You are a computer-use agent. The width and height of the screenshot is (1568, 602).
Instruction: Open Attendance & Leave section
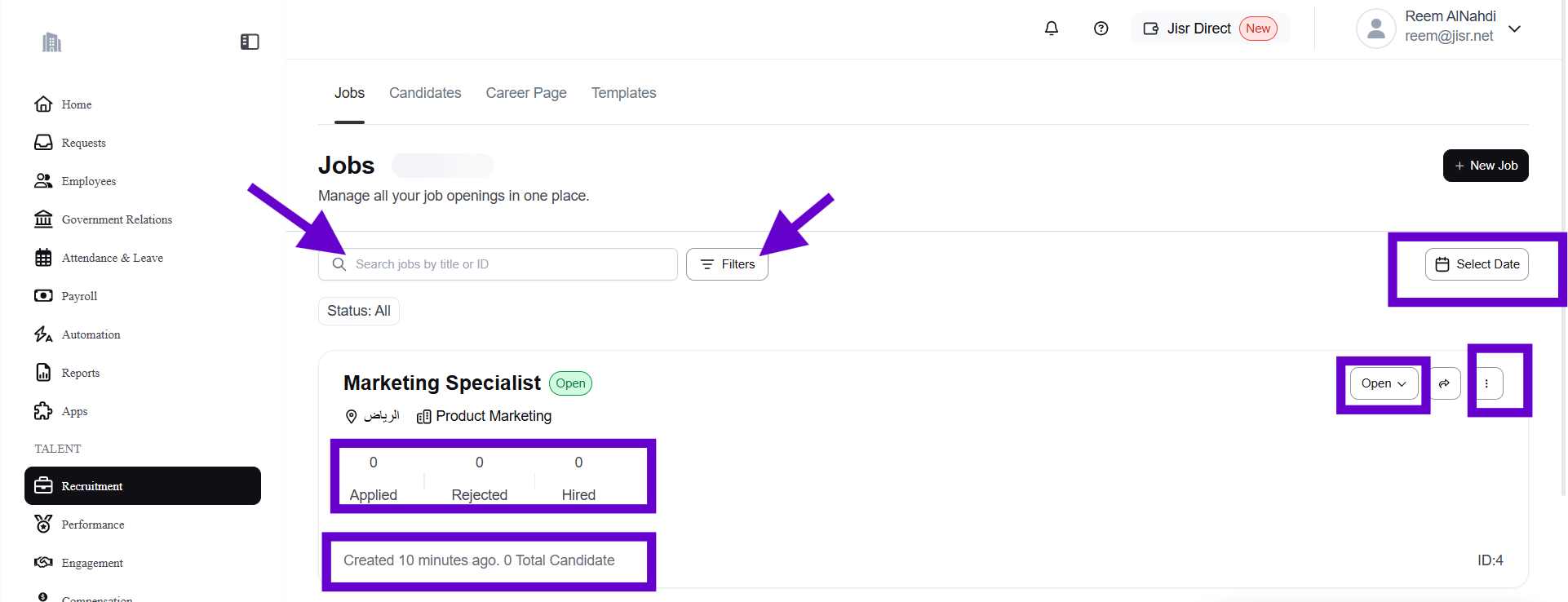(x=112, y=258)
